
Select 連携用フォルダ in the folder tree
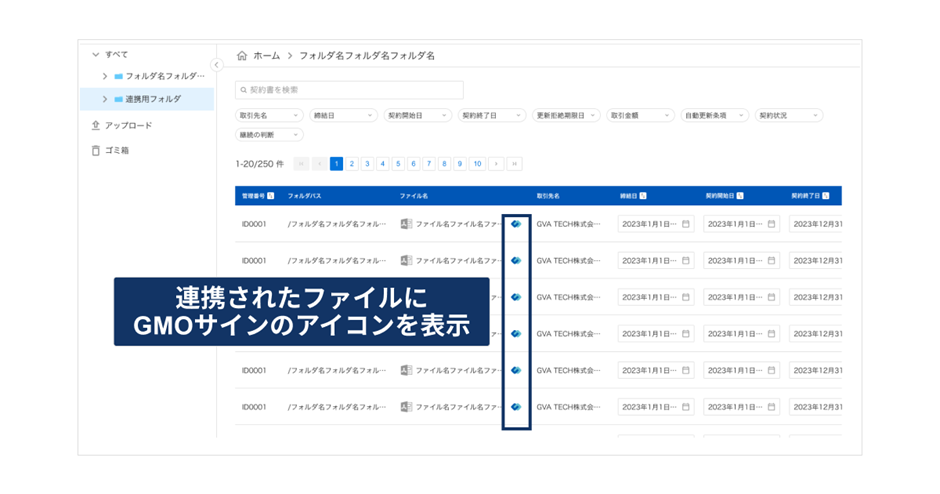(x=147, y=99)
